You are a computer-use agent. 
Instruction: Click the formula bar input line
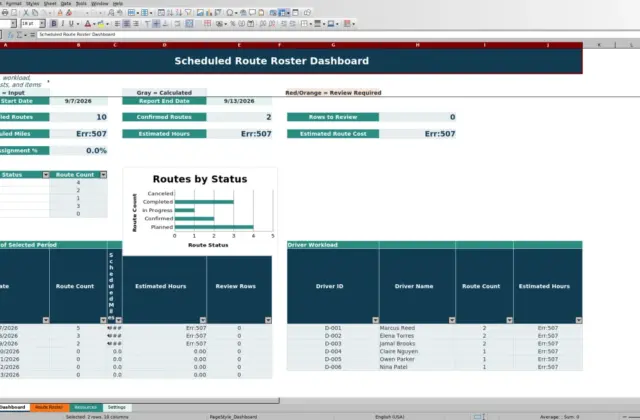pyautogui.click(x=338, y=35)
